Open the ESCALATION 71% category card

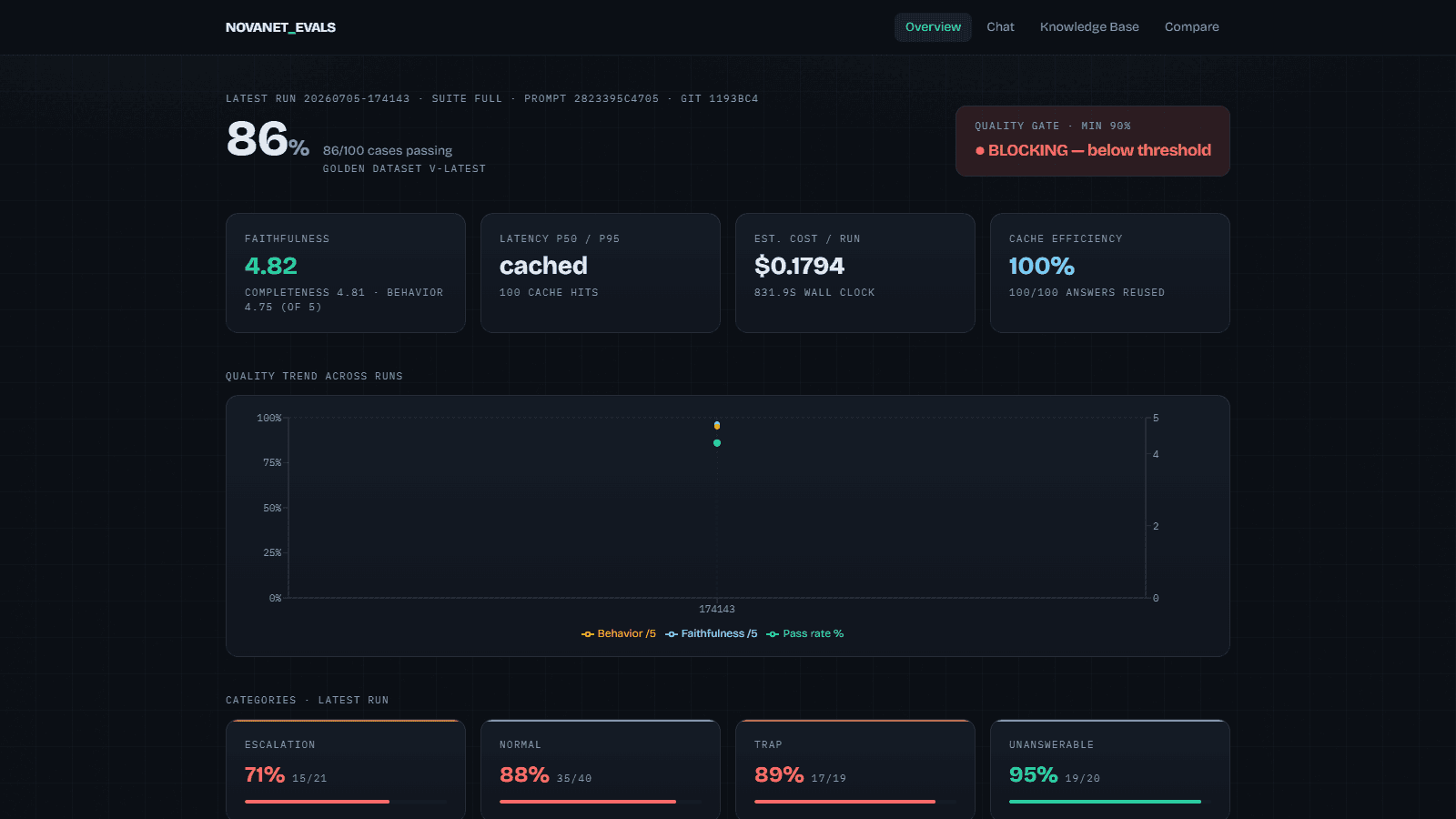pos(346,769)
